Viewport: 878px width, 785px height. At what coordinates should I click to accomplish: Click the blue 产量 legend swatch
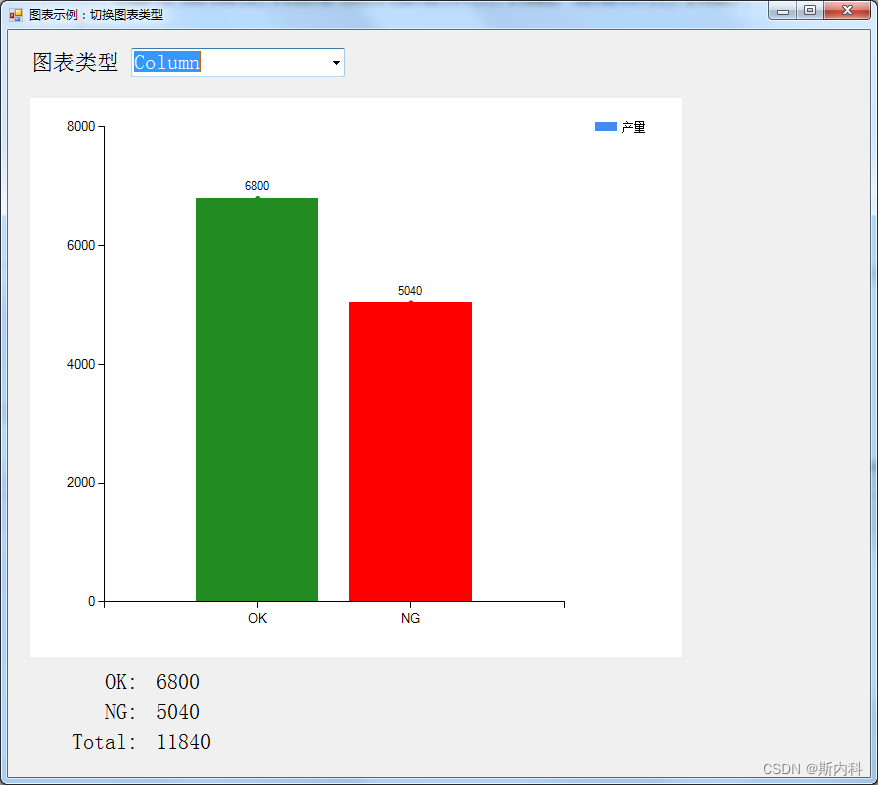click(x=605, y=127)
